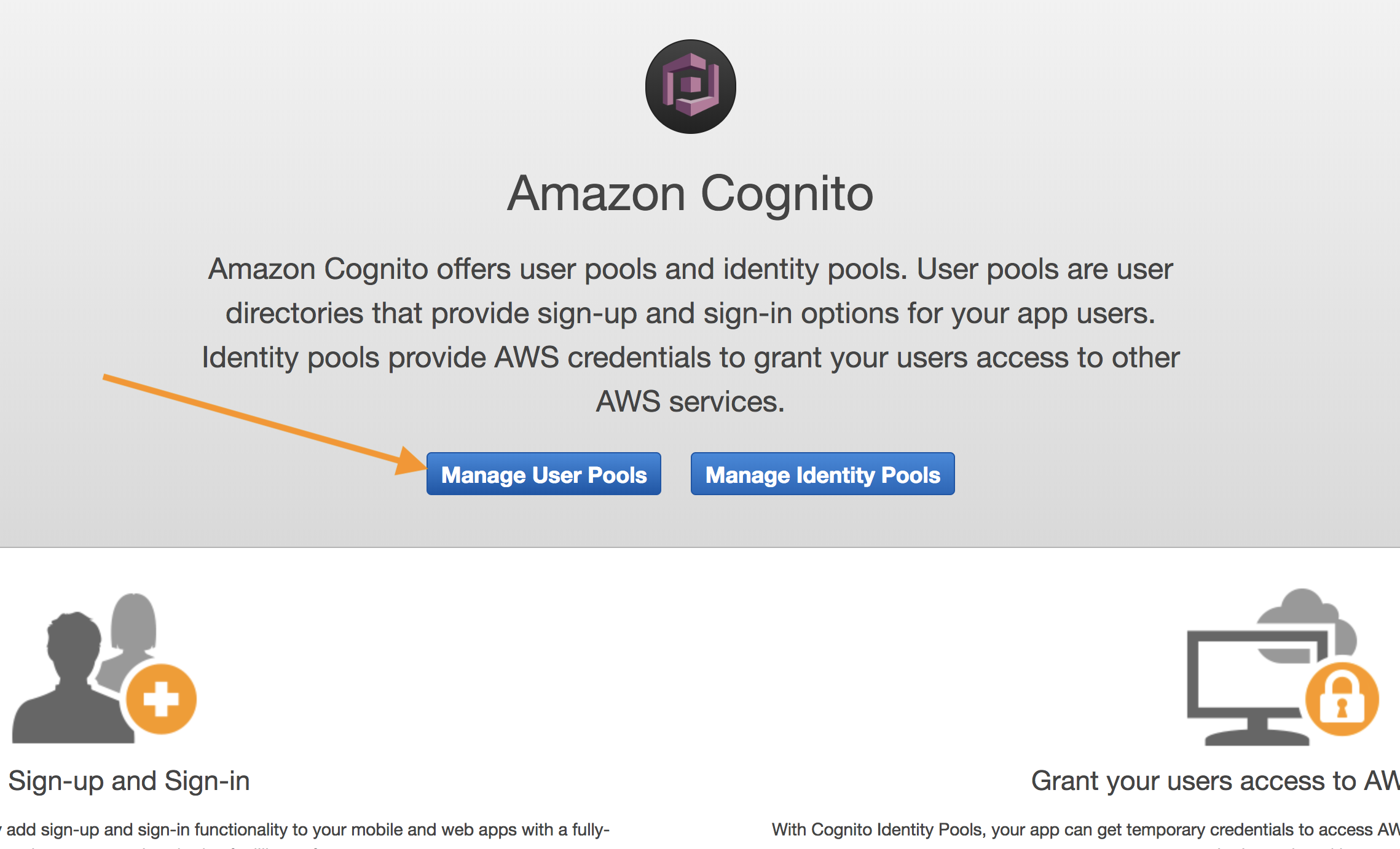Screen dimensions: 1400x849
Task: Click the orange plus badge icon
Action: pos(161,698)
